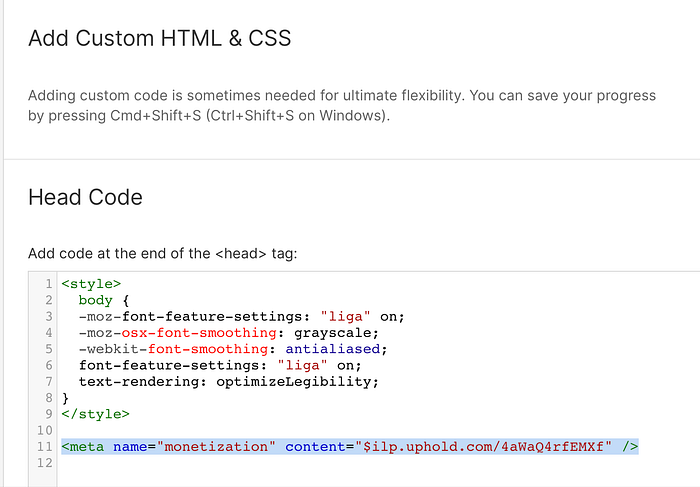Click the body selector on line 2

tap(96, 300)
